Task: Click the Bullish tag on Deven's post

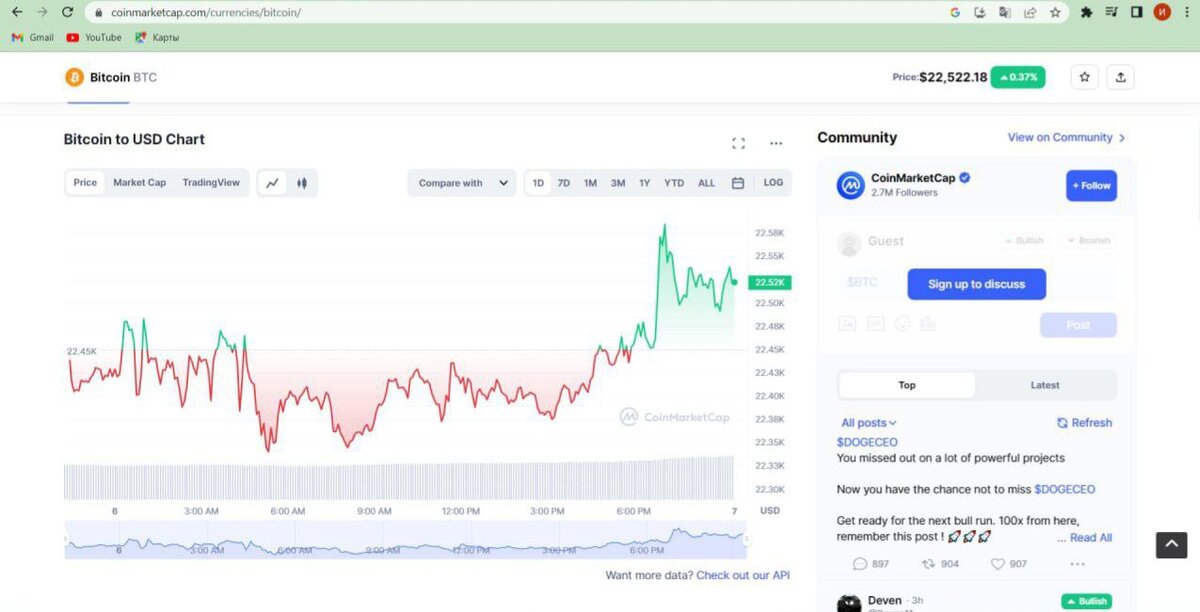Action: pos(1087,601)
